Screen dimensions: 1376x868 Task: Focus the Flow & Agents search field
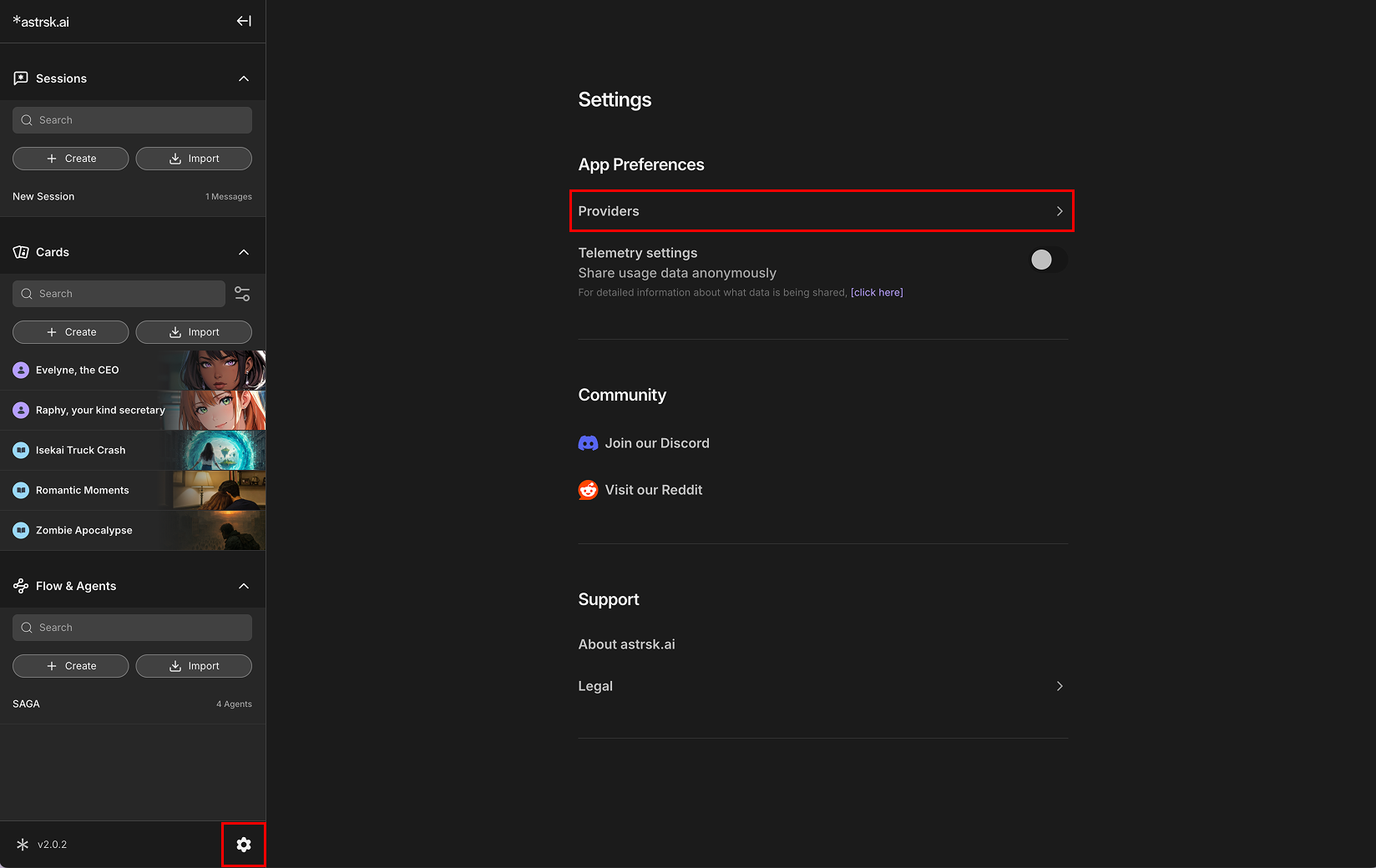pyautogui.click(x=132, y=628)
